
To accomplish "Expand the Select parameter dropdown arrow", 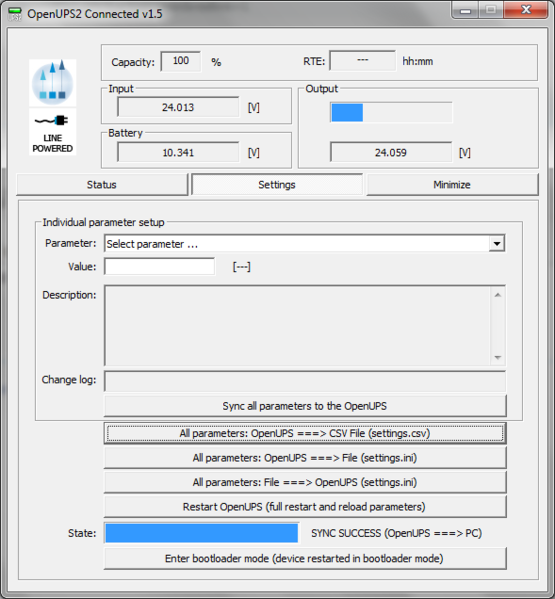I will pos(497,244).
